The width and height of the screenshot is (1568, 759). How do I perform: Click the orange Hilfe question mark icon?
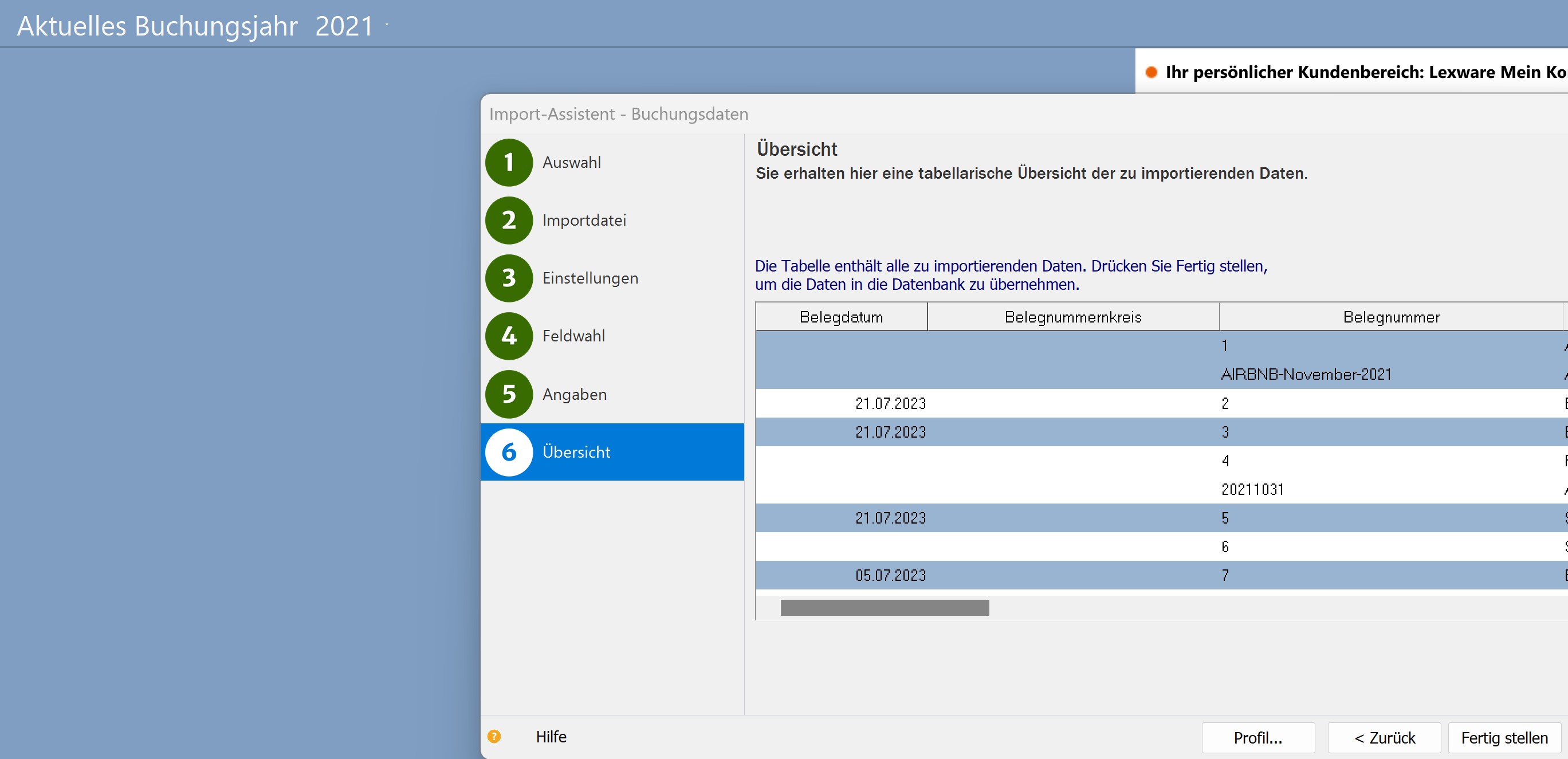[x=494, y=737]
